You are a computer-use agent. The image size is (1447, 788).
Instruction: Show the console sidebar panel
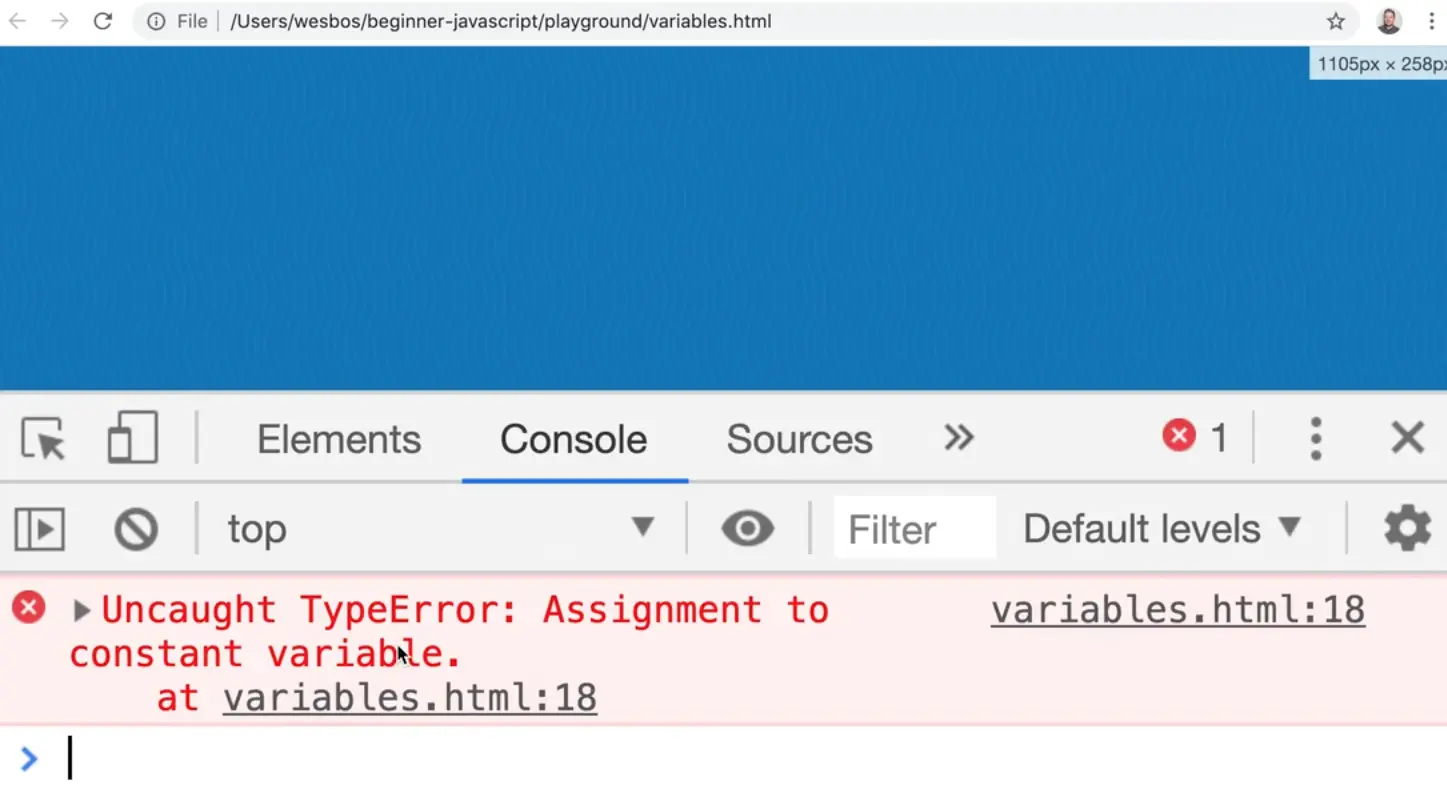tap(40, 529)
